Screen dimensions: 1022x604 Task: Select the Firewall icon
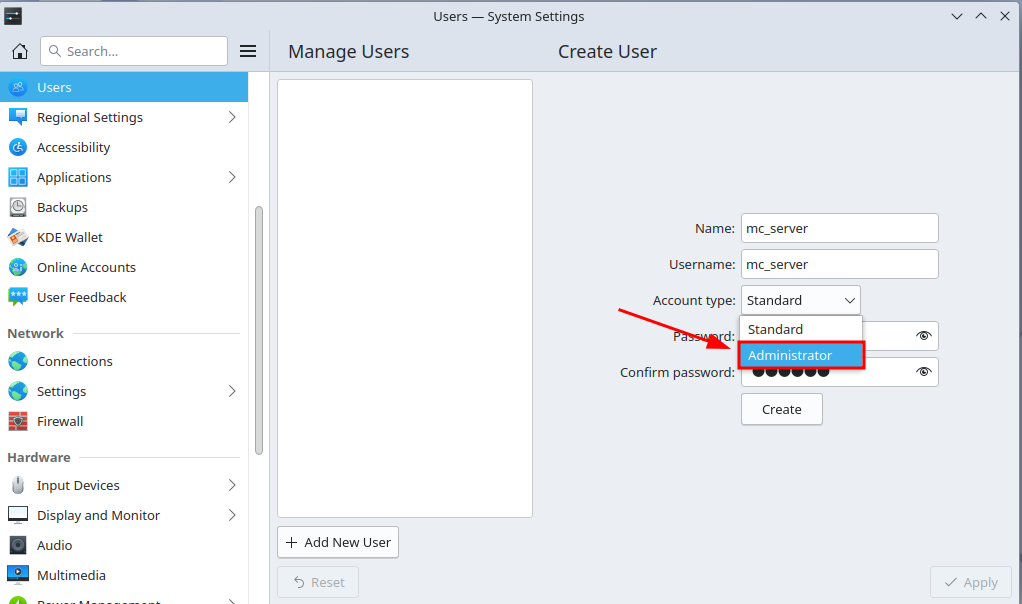click(18, 421)
